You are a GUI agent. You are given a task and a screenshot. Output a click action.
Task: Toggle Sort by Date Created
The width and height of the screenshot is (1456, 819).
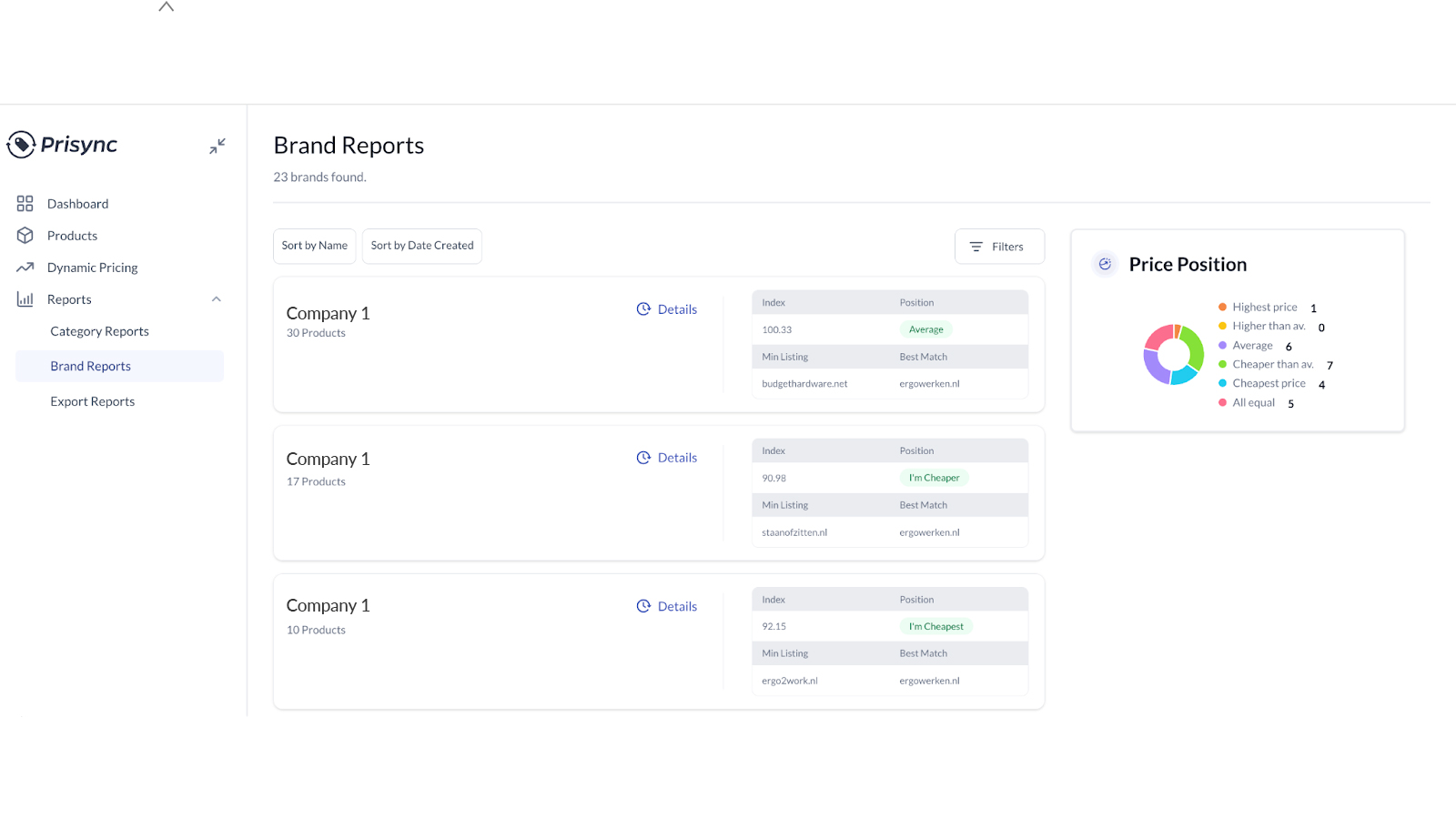point(421,245)
